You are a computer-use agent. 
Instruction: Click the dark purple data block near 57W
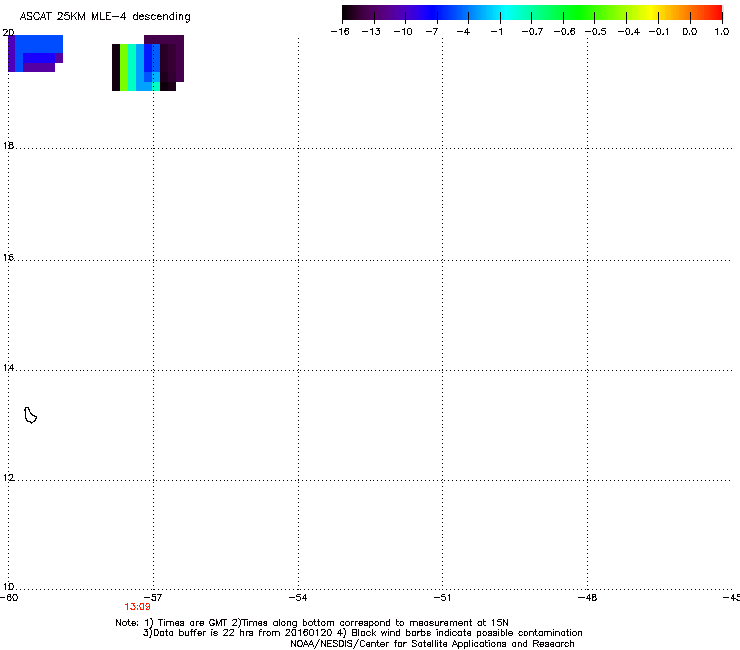coord(170,59)
